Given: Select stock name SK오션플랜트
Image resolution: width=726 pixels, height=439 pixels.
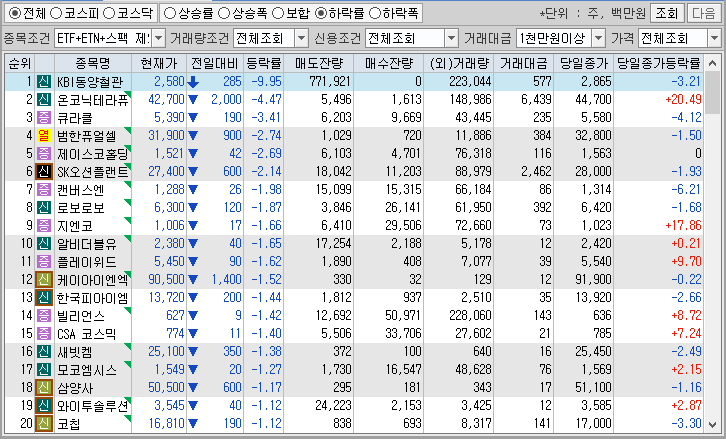Looking at the screenshot, I should click(92, 171).
